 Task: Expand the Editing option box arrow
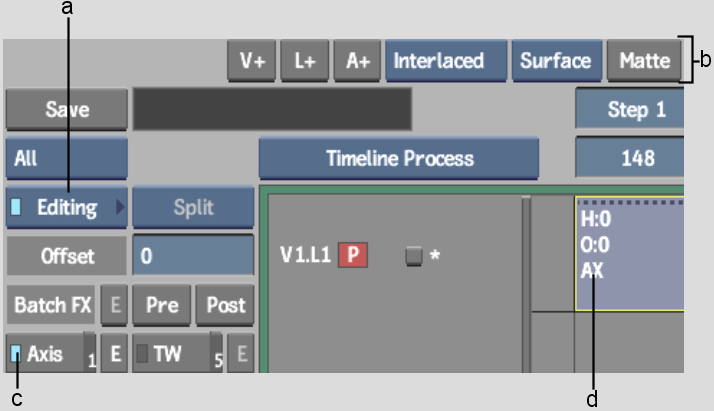(x=120, y=207)
